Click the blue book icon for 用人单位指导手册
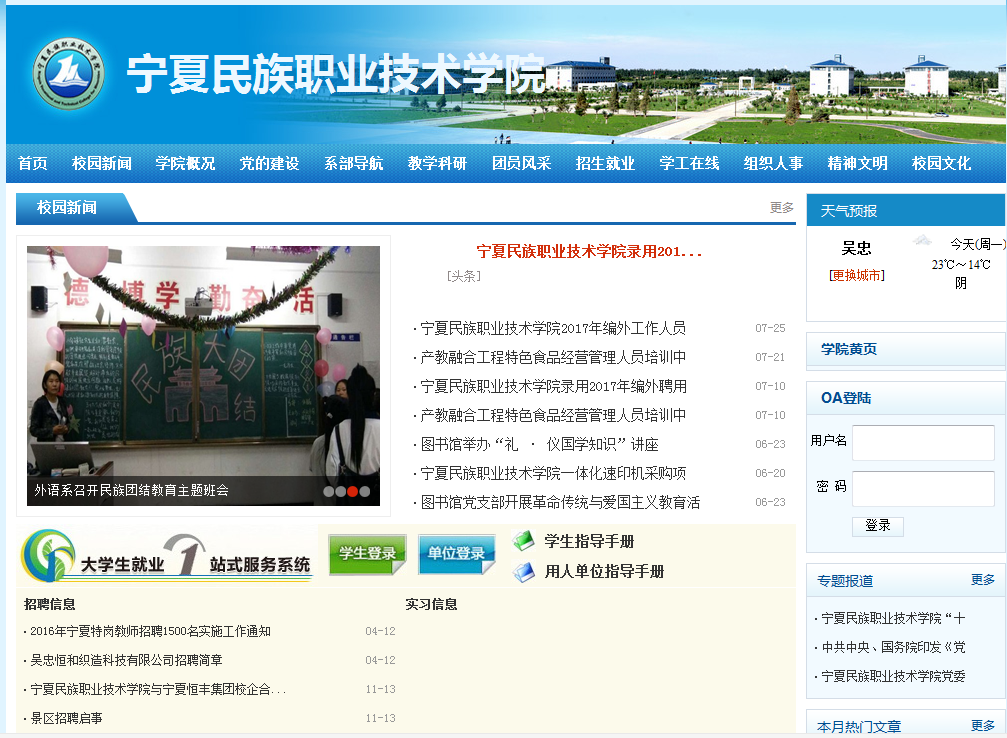The width and height of the screenshot is (1007, 738). coord(524,572)
